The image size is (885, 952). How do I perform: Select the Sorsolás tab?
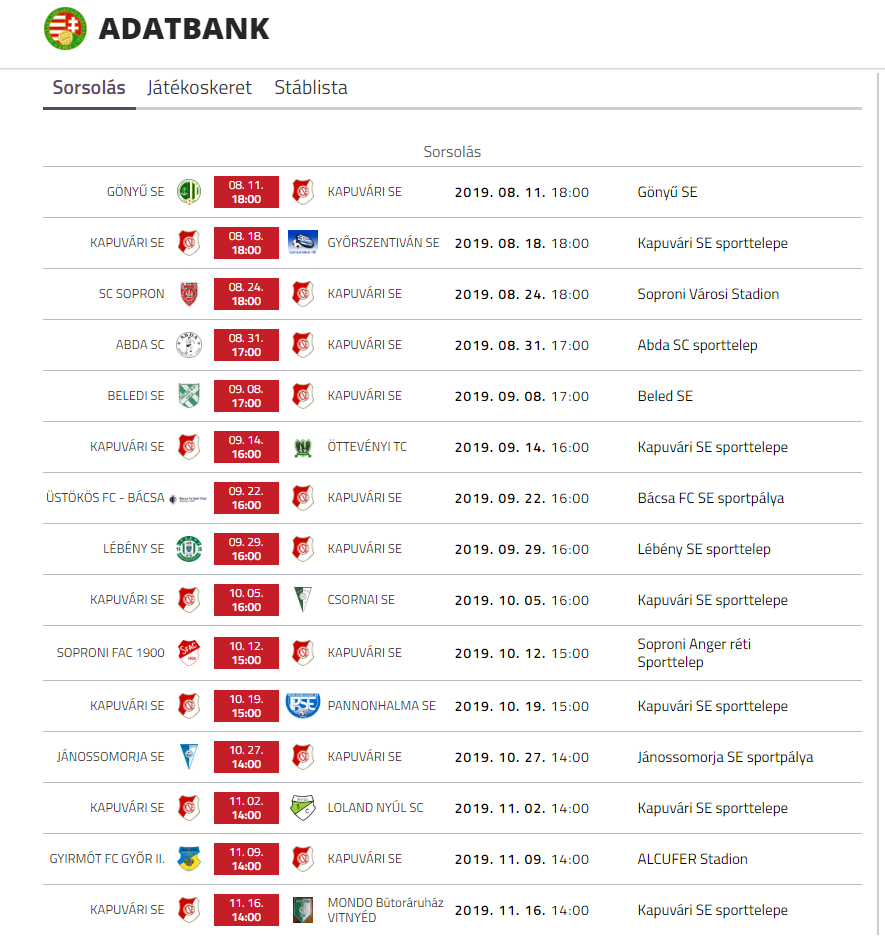89,88
